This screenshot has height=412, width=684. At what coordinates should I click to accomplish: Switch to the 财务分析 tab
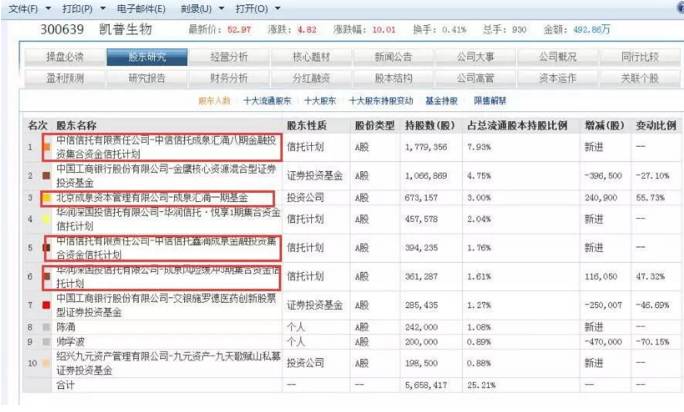229,78
